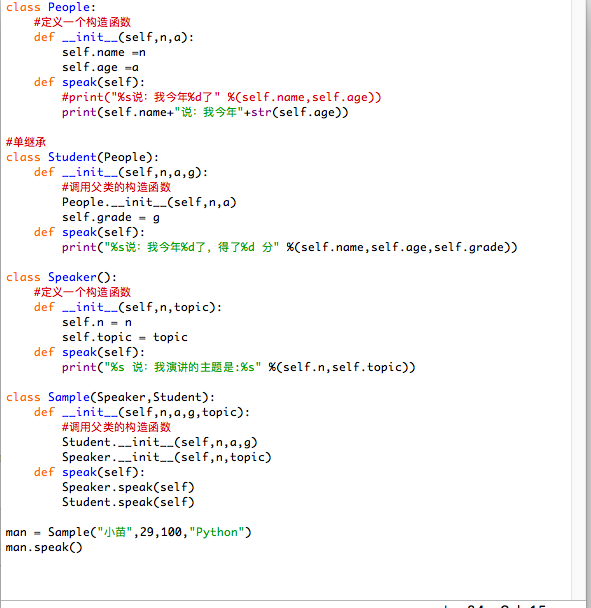The image size is (591, 608).
Task: Click the print line with (self.n,self.topic)
Action: point(238,367)
